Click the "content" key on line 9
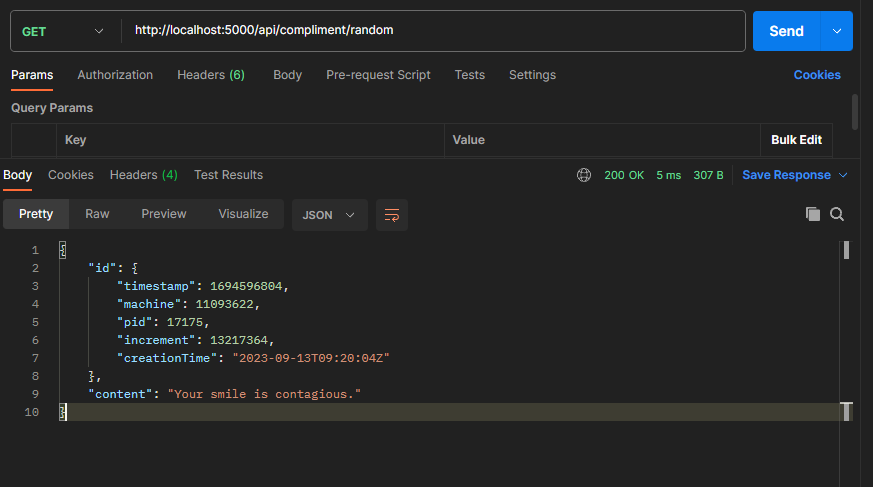The height and width of the screenshot is (487, 873). 120,394
